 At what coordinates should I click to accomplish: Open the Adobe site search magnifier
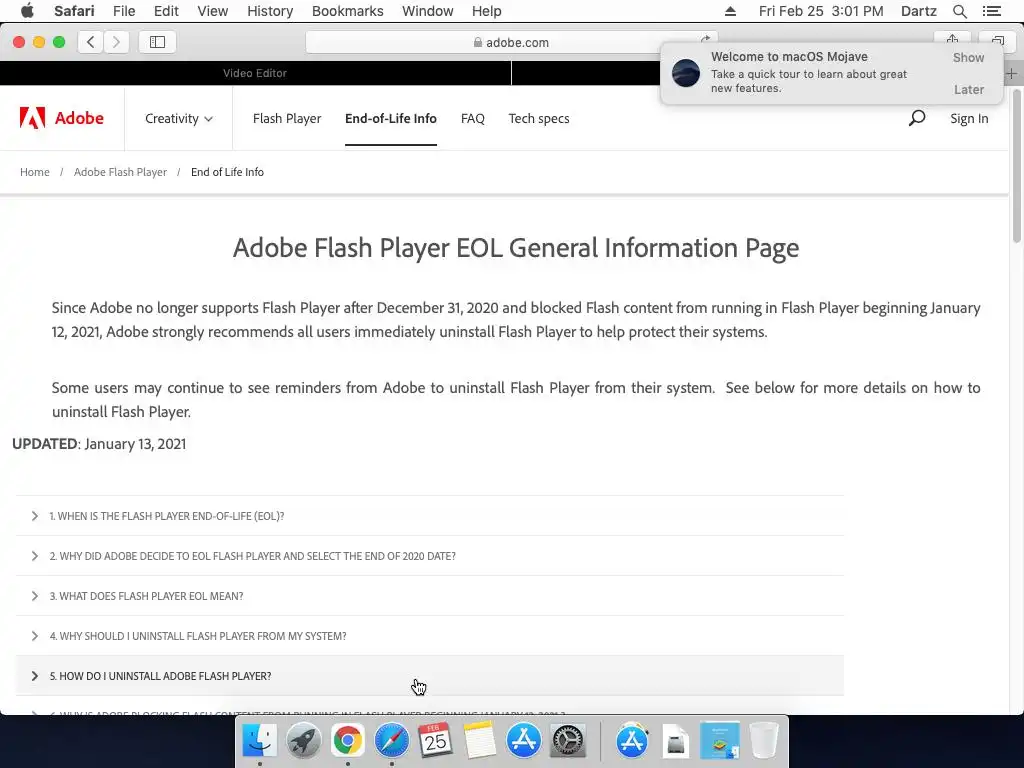click(x=917, y=118)
